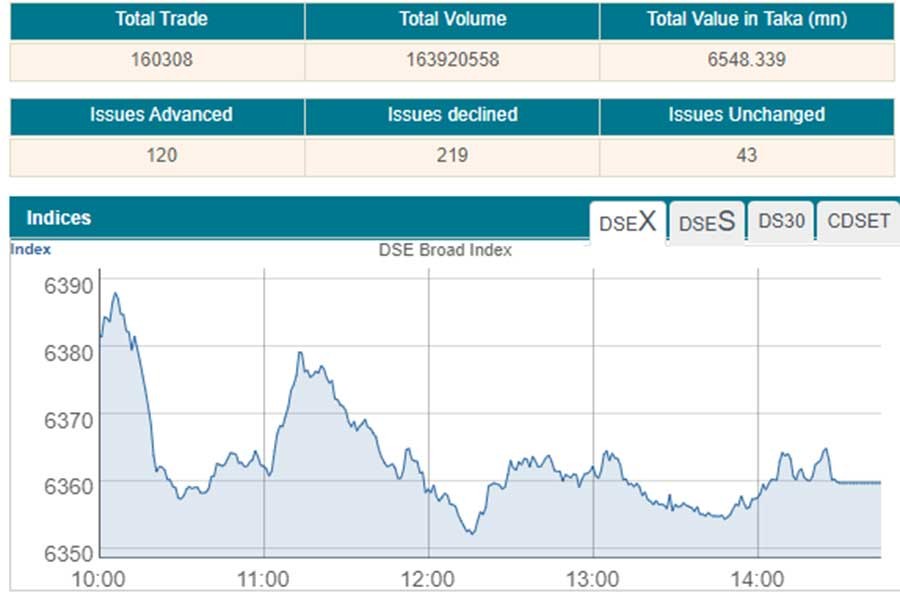Click the 6390 value on the y-axis
The height and width of the screenshot is (600, 900).
point(68,286)
